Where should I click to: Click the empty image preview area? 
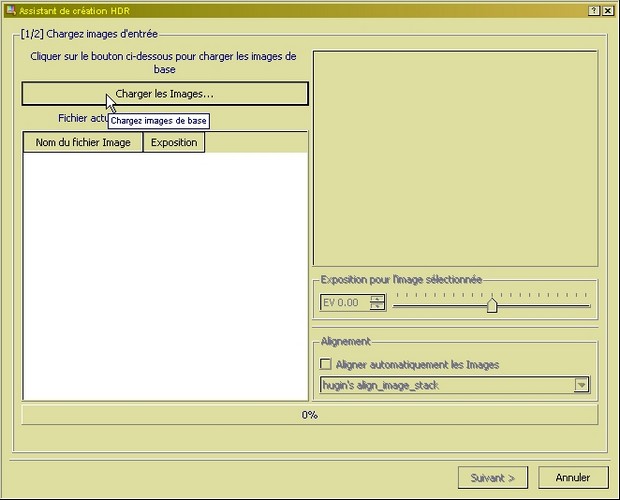point(455,158)
